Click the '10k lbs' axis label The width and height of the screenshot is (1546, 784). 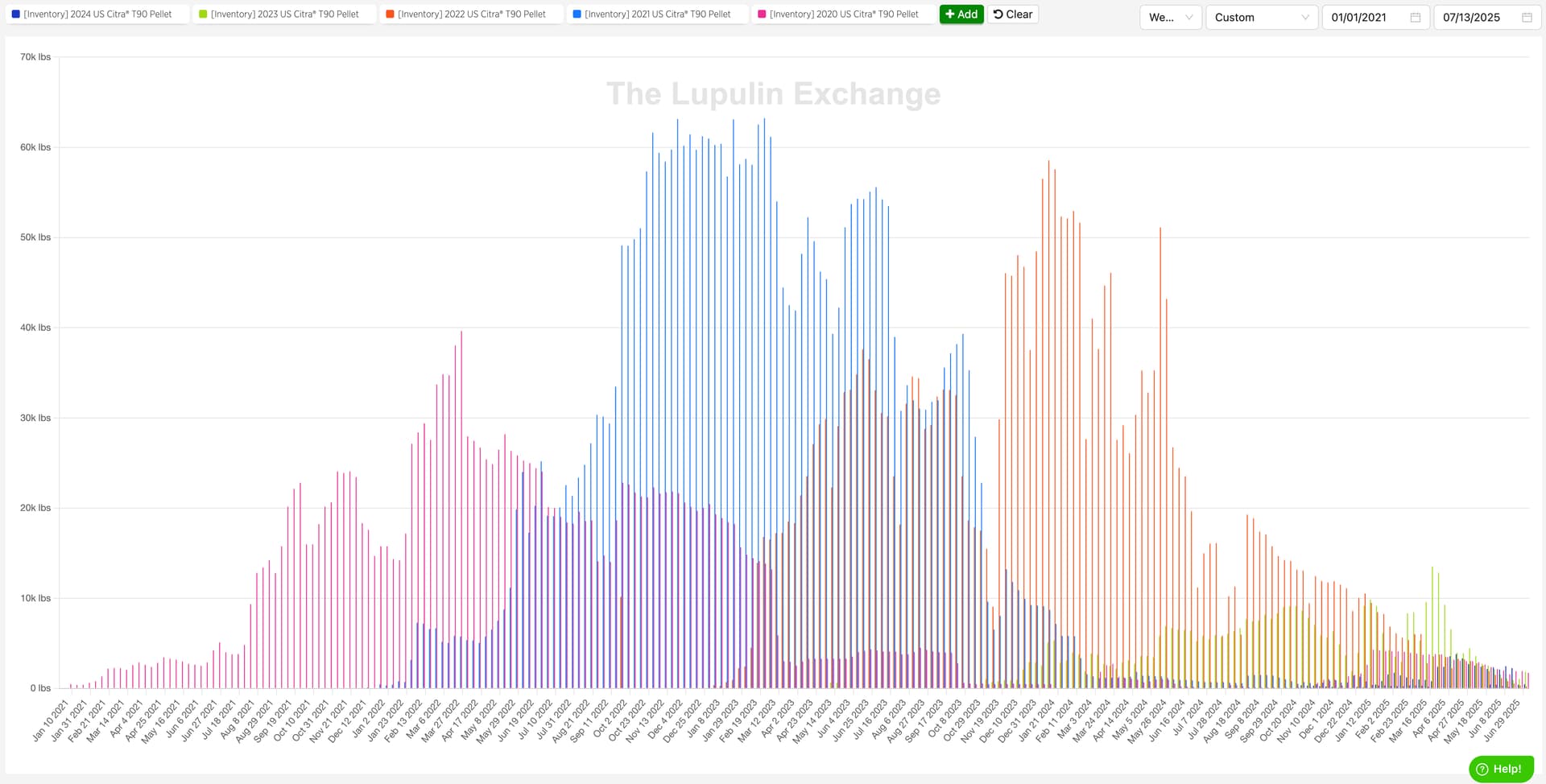35,598
